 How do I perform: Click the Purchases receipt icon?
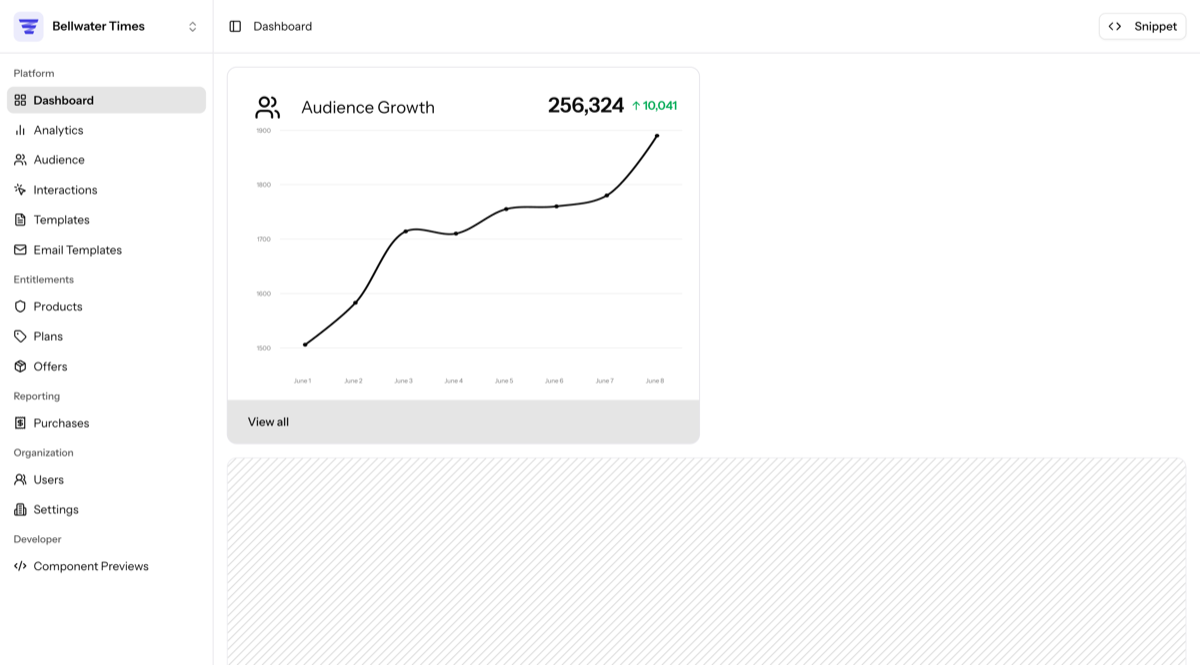coord(20,423)
